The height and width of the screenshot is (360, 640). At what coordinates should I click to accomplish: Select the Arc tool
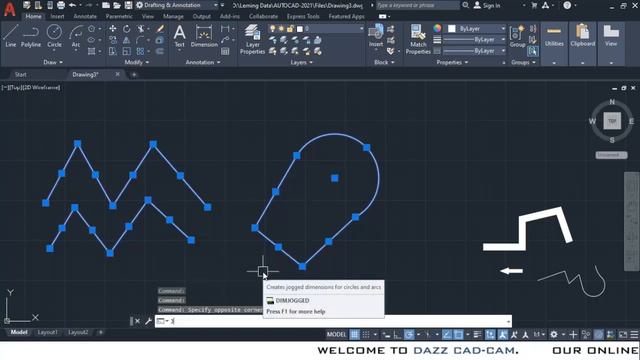click(76, 36)
